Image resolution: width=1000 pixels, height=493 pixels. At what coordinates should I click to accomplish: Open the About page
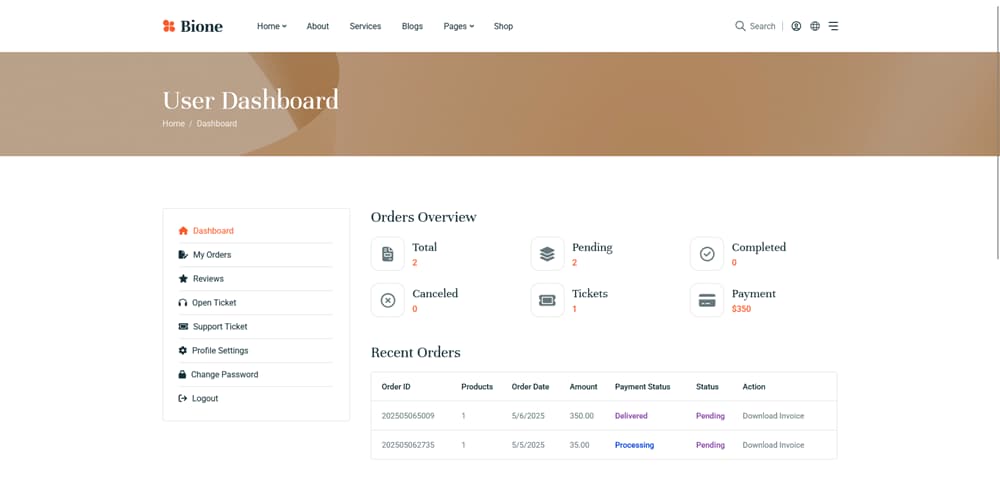click(x=318, y=26)
